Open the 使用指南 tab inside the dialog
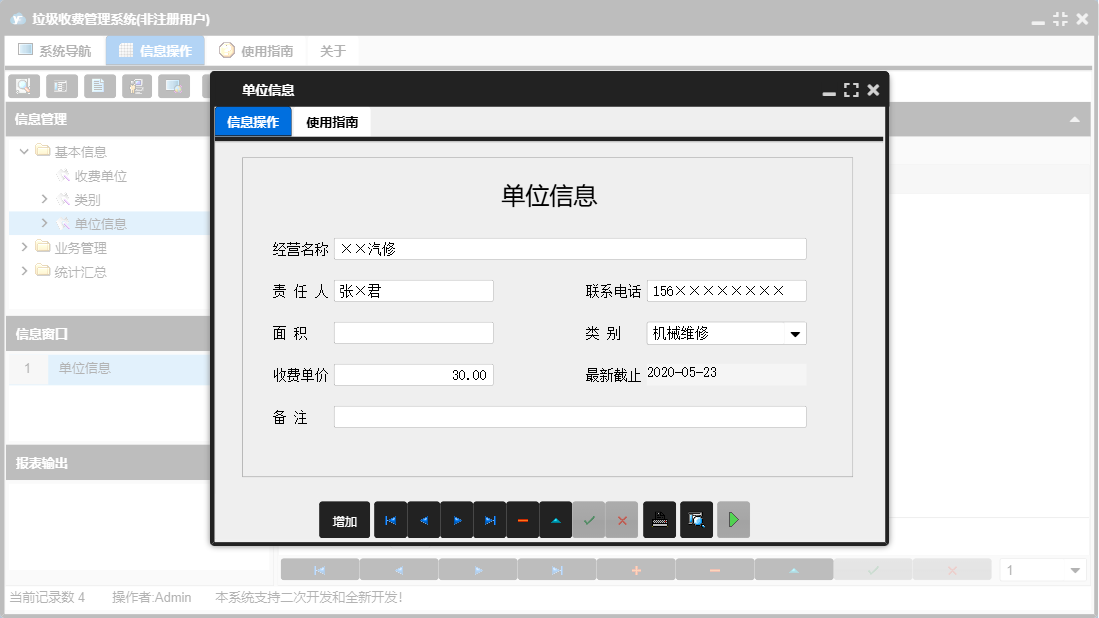 330,121
